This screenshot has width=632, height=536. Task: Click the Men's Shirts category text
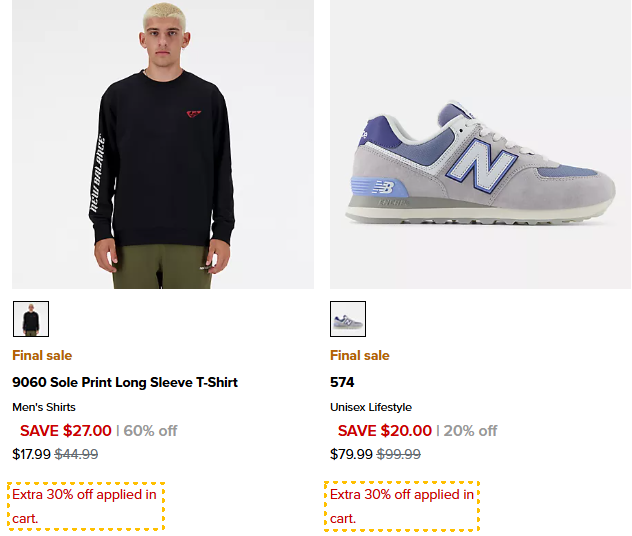click(x=44, y=407)
